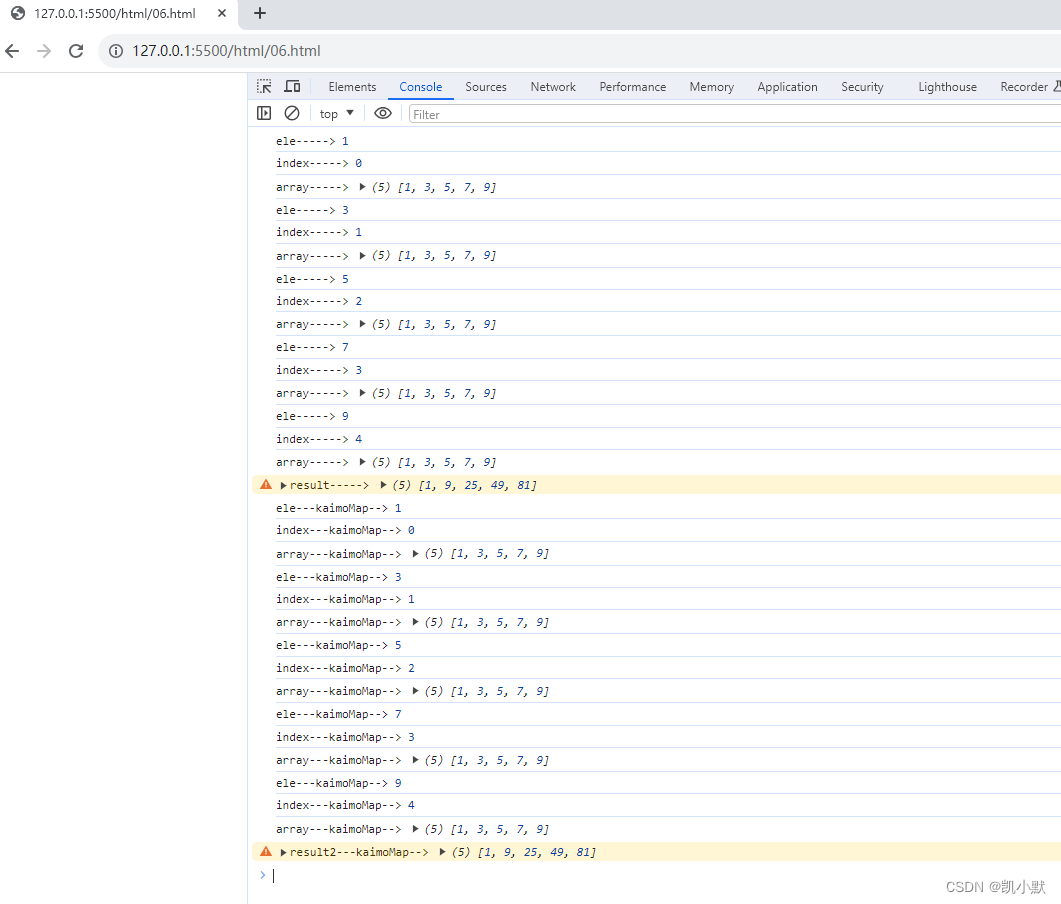Reload the page with refresh icon
1061x904 pixels.
tap(76, 51)
